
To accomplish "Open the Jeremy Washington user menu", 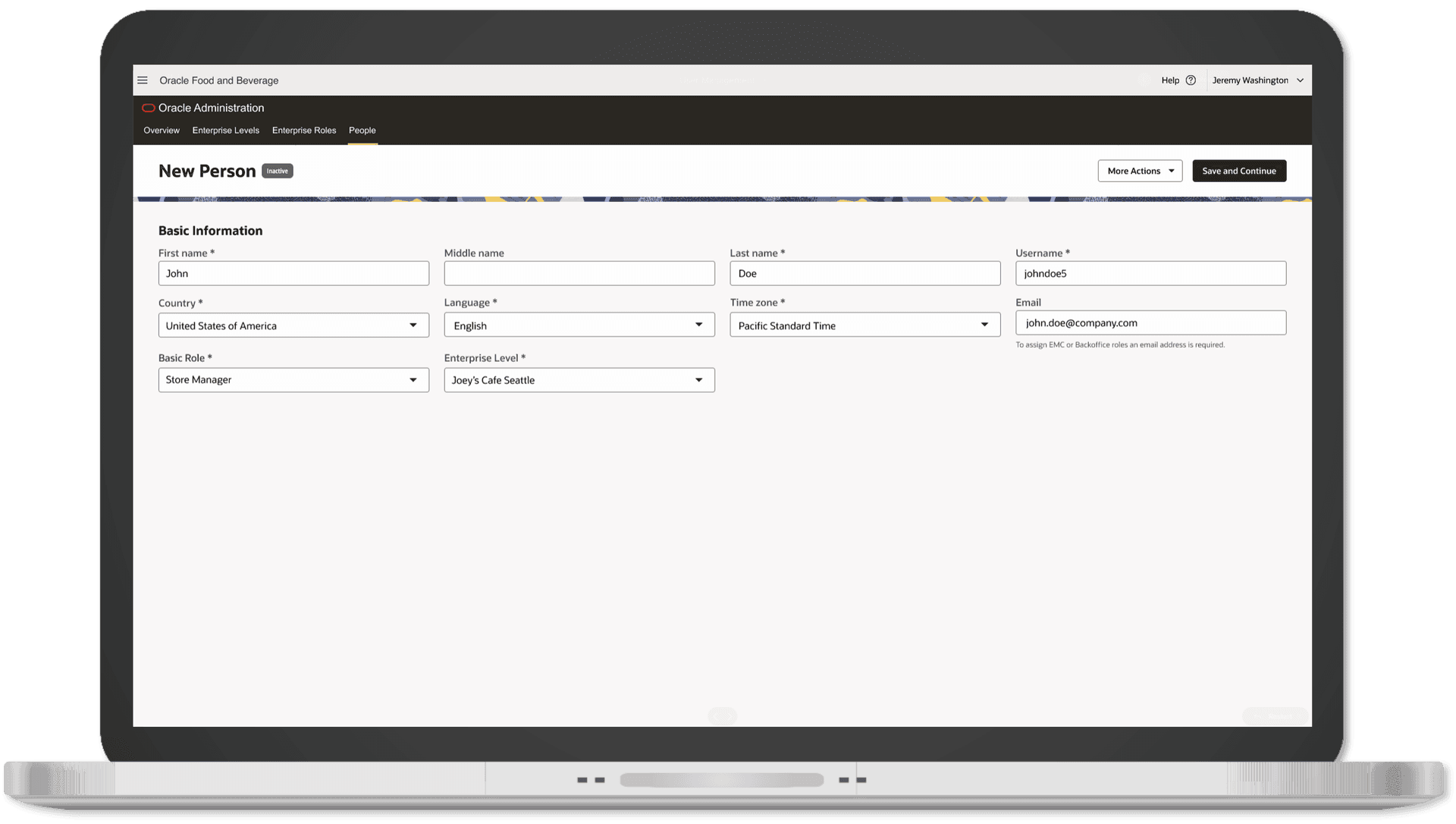I will (1257, 80).
